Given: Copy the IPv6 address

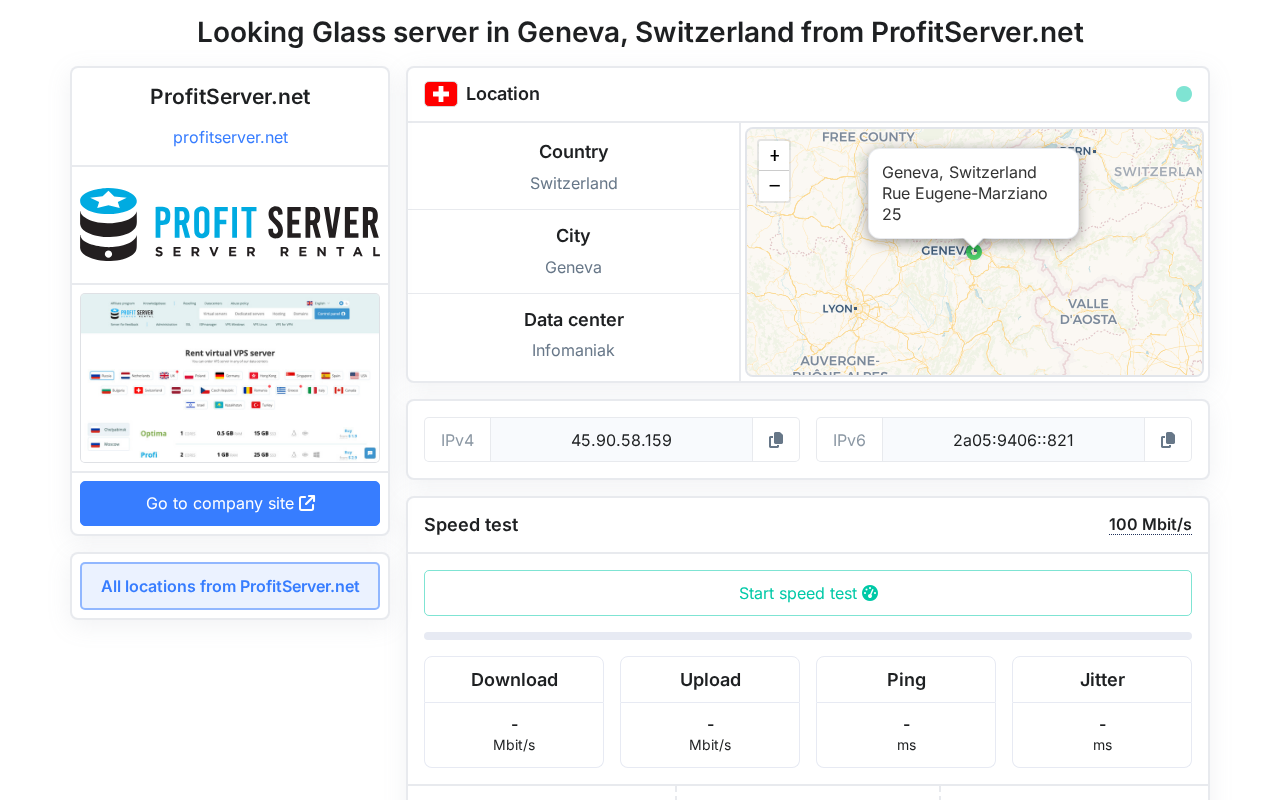Looking at the screenshot, I should 1167,440.
